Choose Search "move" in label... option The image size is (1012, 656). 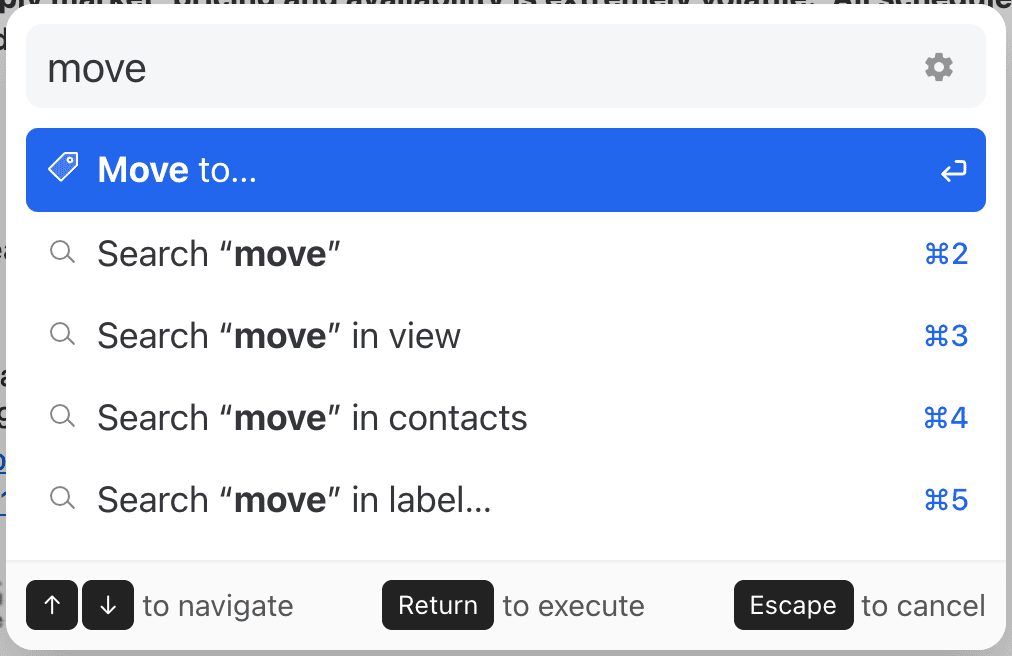pyautogui.click(x=506, y=499)
